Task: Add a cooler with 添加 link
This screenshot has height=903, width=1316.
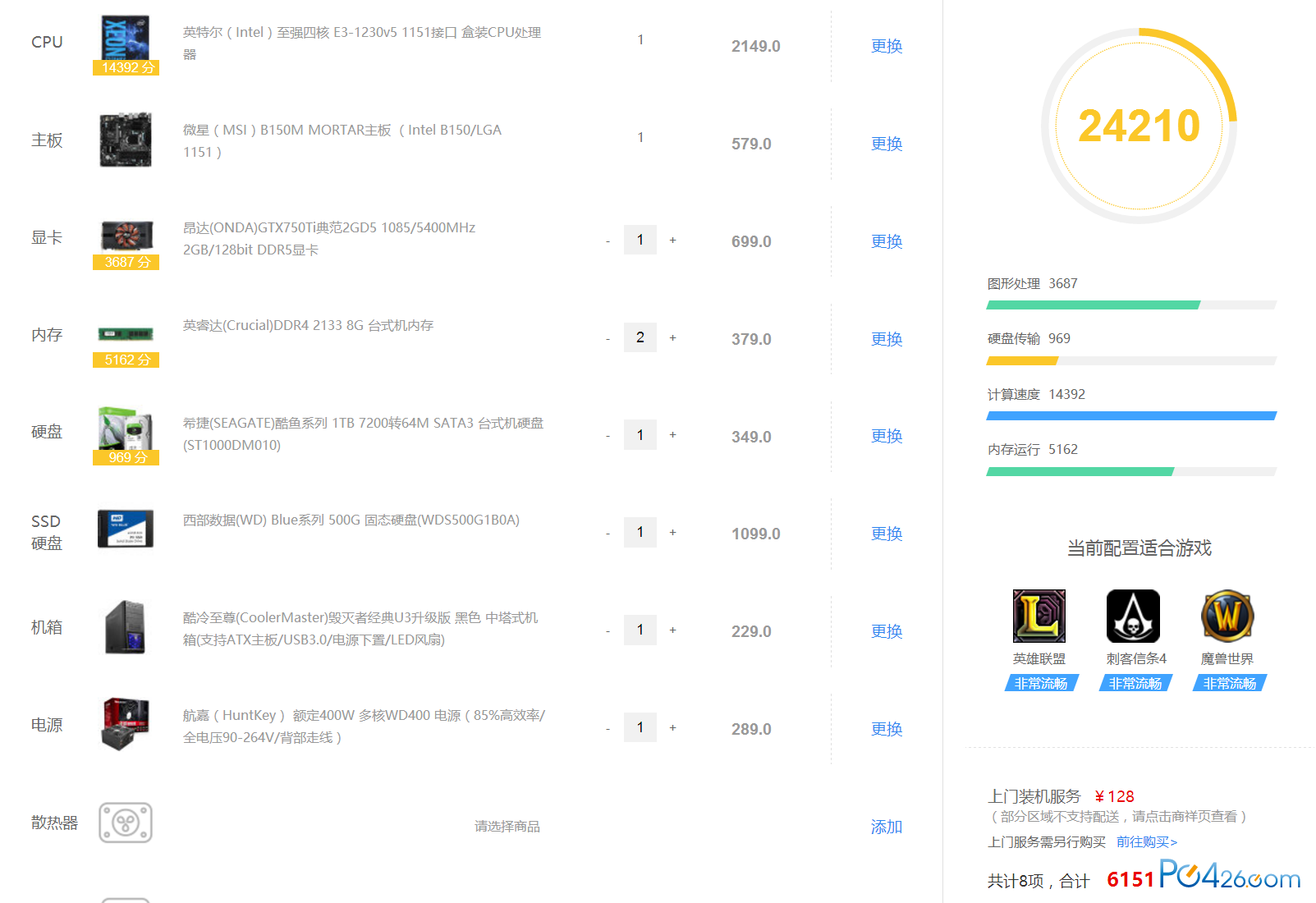Action: point(887,827)
